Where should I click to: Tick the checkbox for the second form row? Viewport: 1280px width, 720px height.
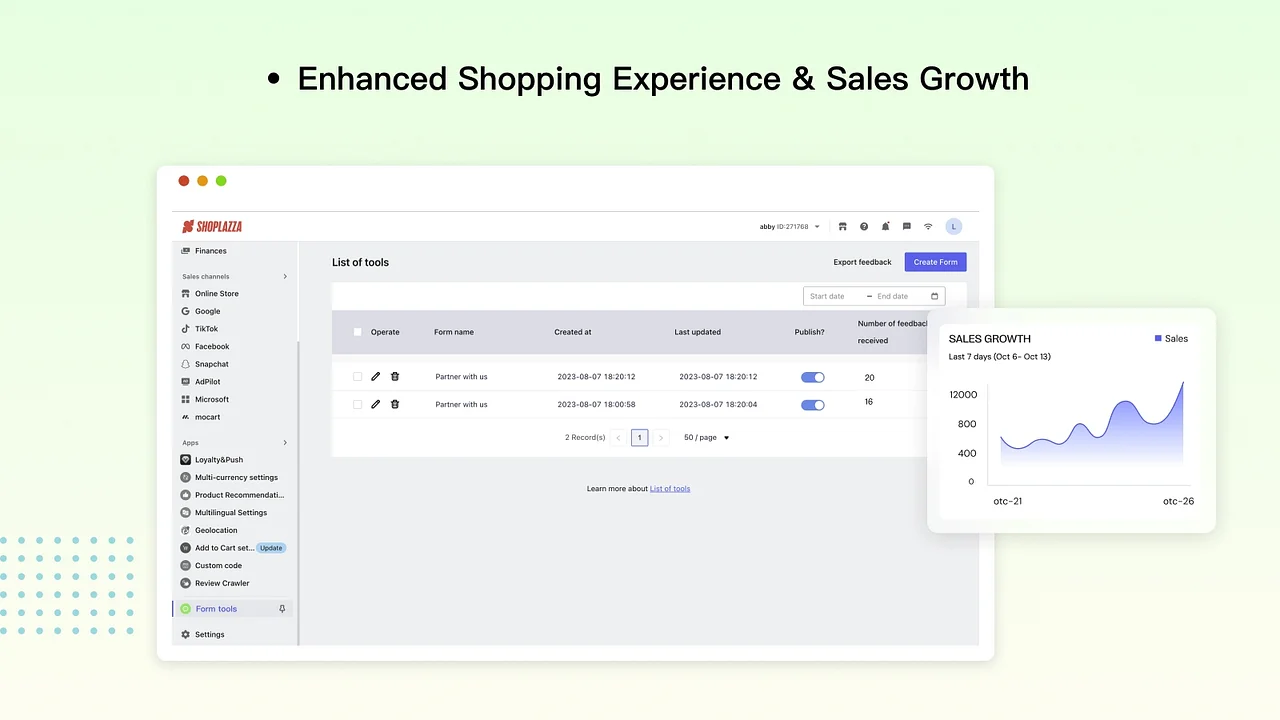pyautogui.click(x=358, y=405)
